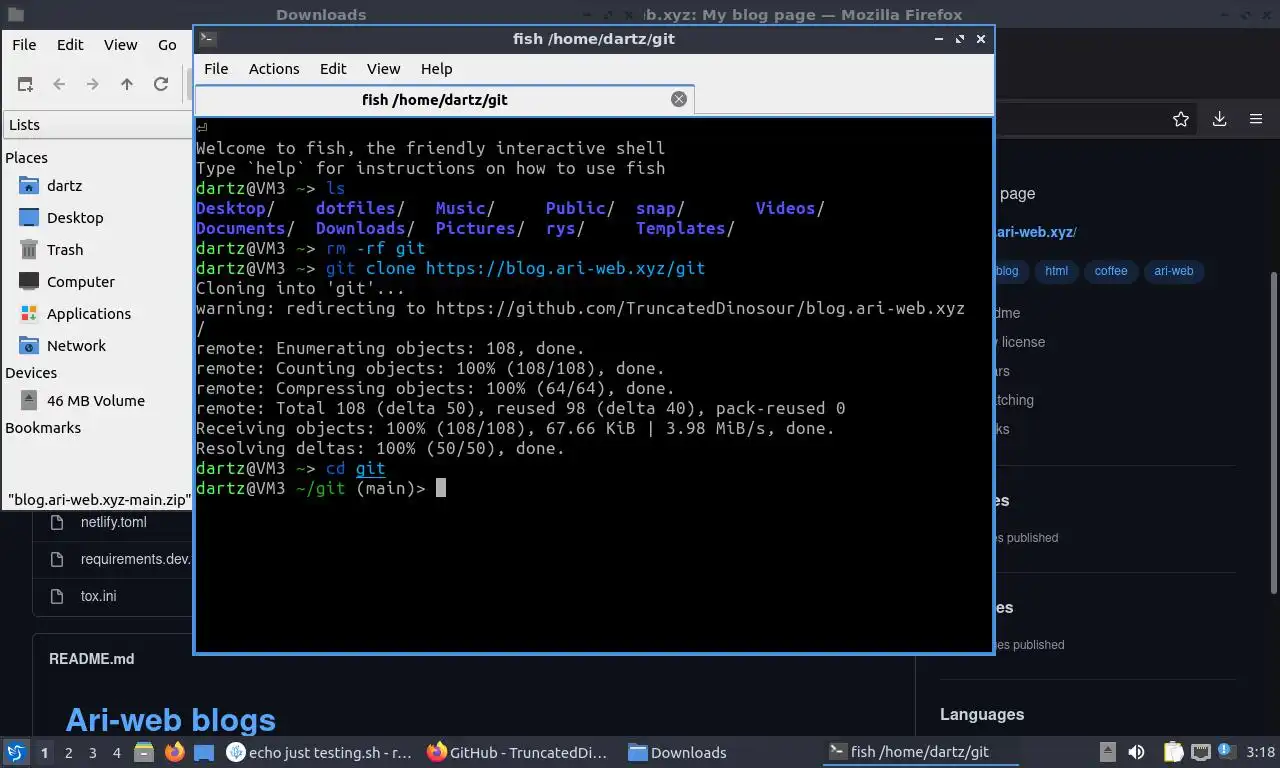Open the Firefox downloads panel
Screen dimensions: 1280x768
click(x=1219, y=119)
